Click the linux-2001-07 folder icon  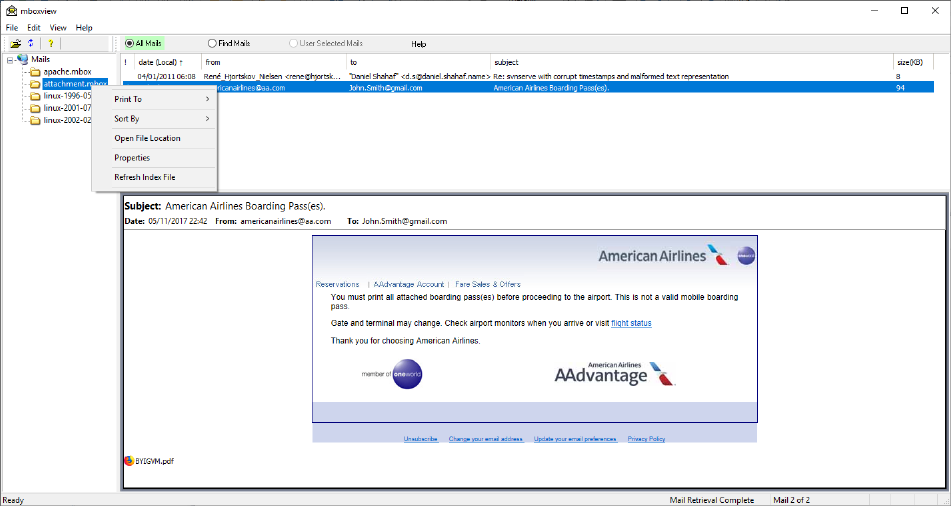coord(35,108)
